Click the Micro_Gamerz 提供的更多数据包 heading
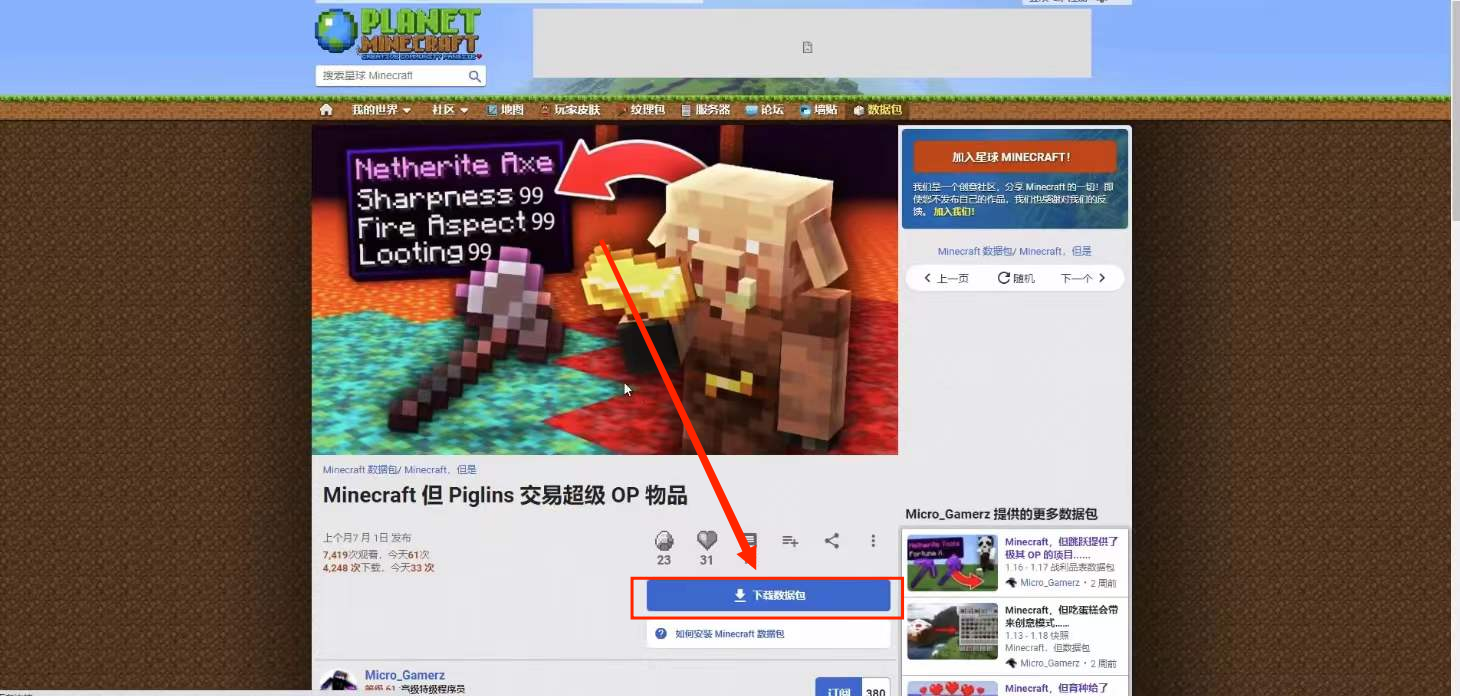The width and height of the screenshot is (1460, 696). click(x=1001, y=514)
